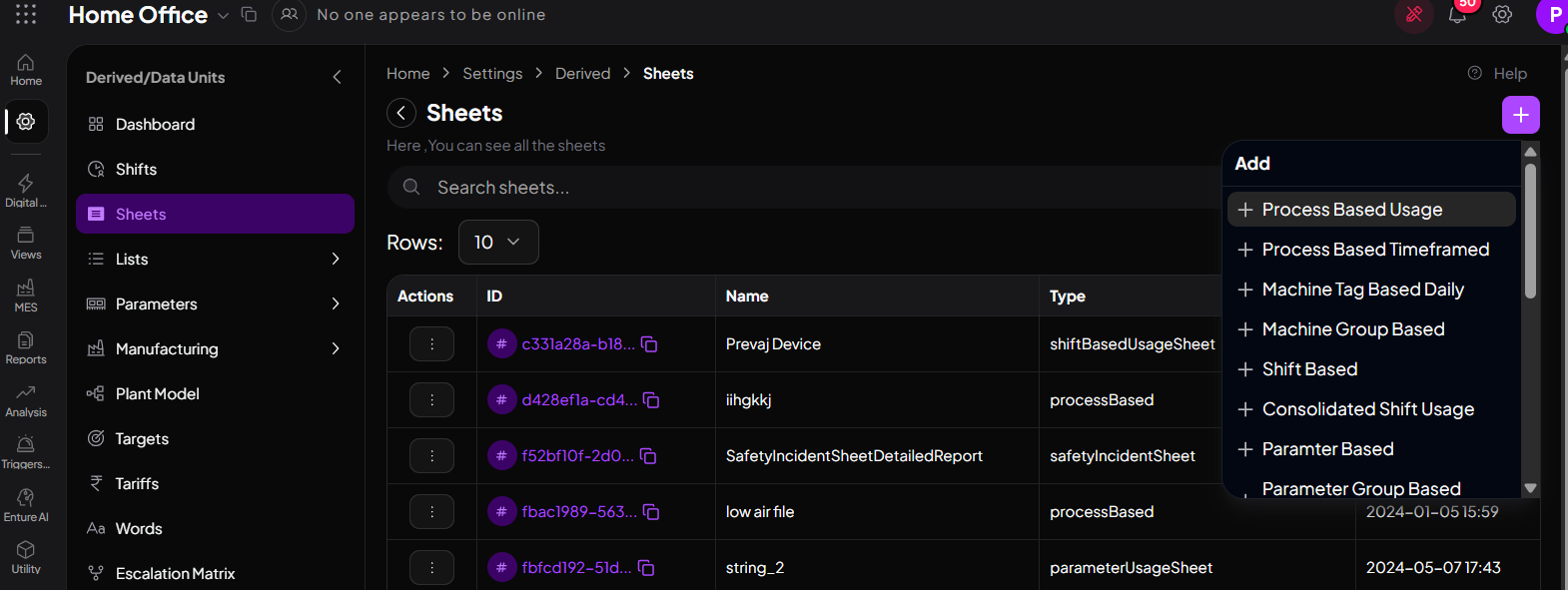Click the copy icon beside Home Office
This screenshot has height=590, width=1568.
point(249,15)
